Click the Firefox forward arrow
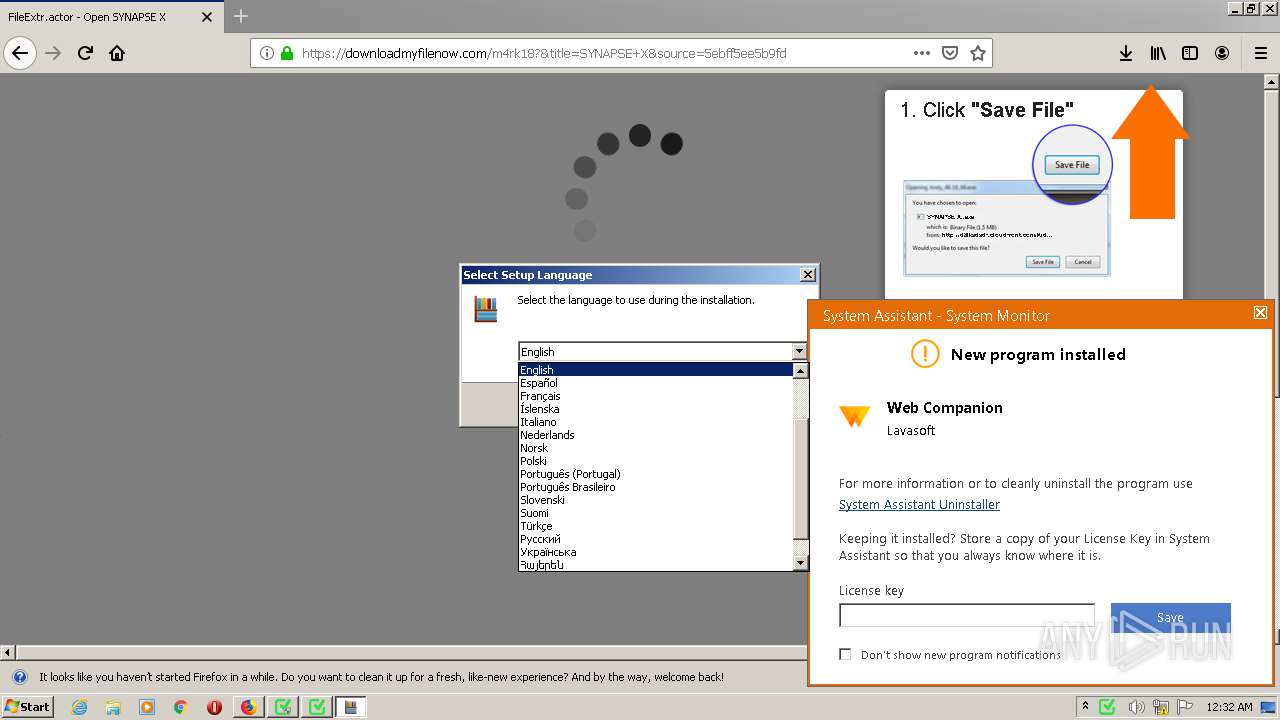Screen dimensions: 1280x720 [x=53, y=53]
